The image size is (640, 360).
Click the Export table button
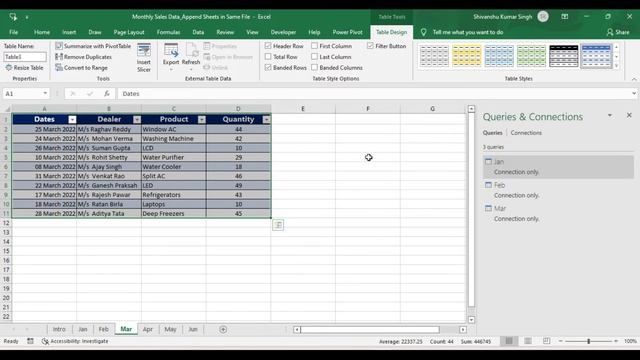(171, 57)
